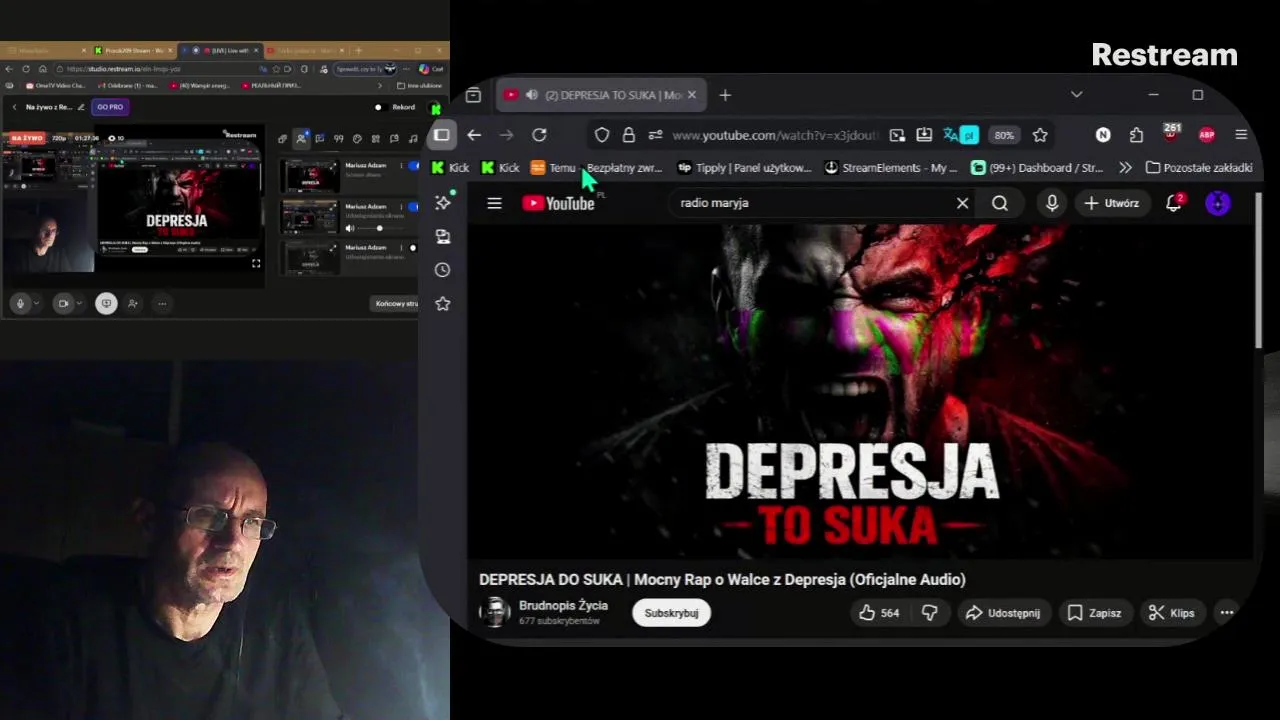Open the list all tabs dropdown arrow
The image size is (1280, 720).
pos(1076,95)
